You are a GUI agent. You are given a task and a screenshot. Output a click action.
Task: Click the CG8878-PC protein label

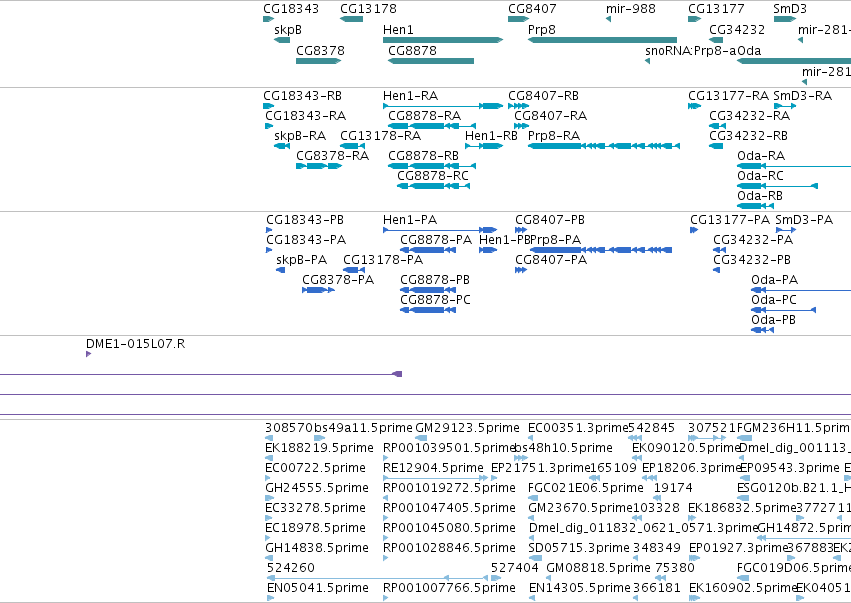click(435, 301)
